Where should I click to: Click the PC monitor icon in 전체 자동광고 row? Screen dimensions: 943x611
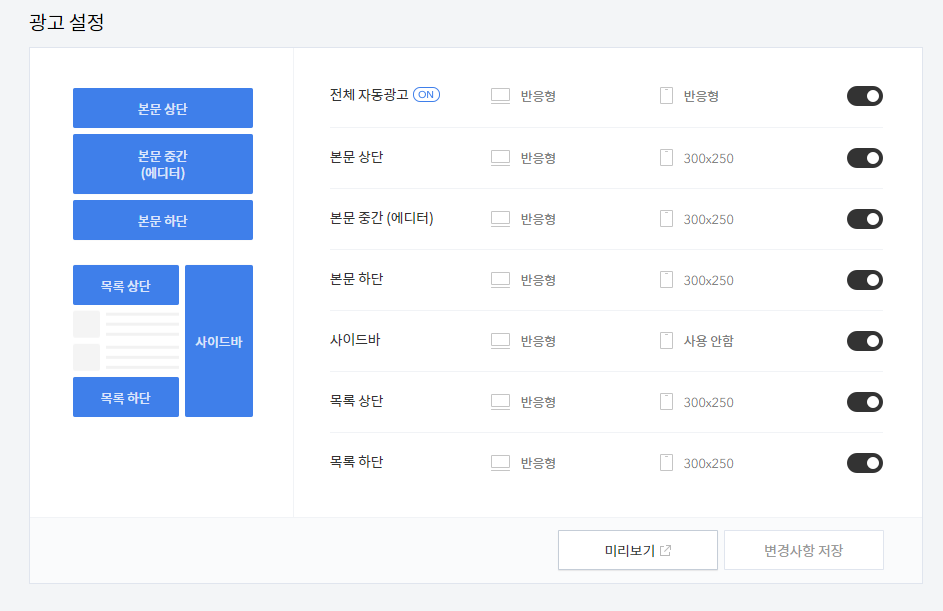[499, 94]
